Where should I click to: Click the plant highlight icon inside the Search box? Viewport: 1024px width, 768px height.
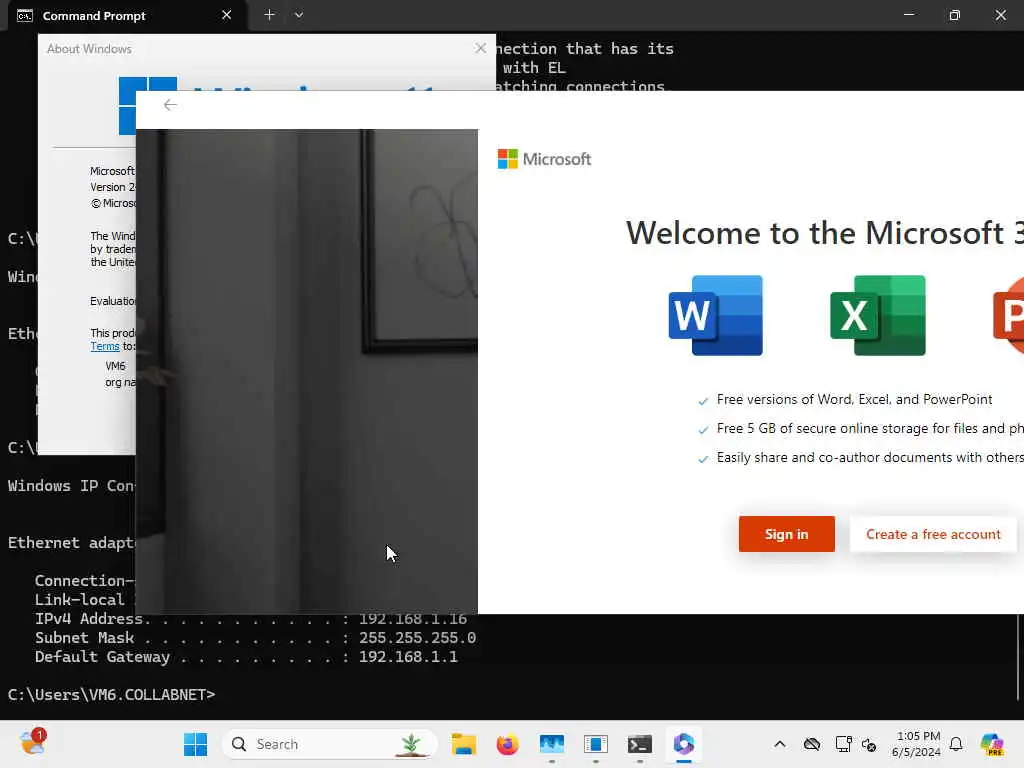[x=411, y=744]
